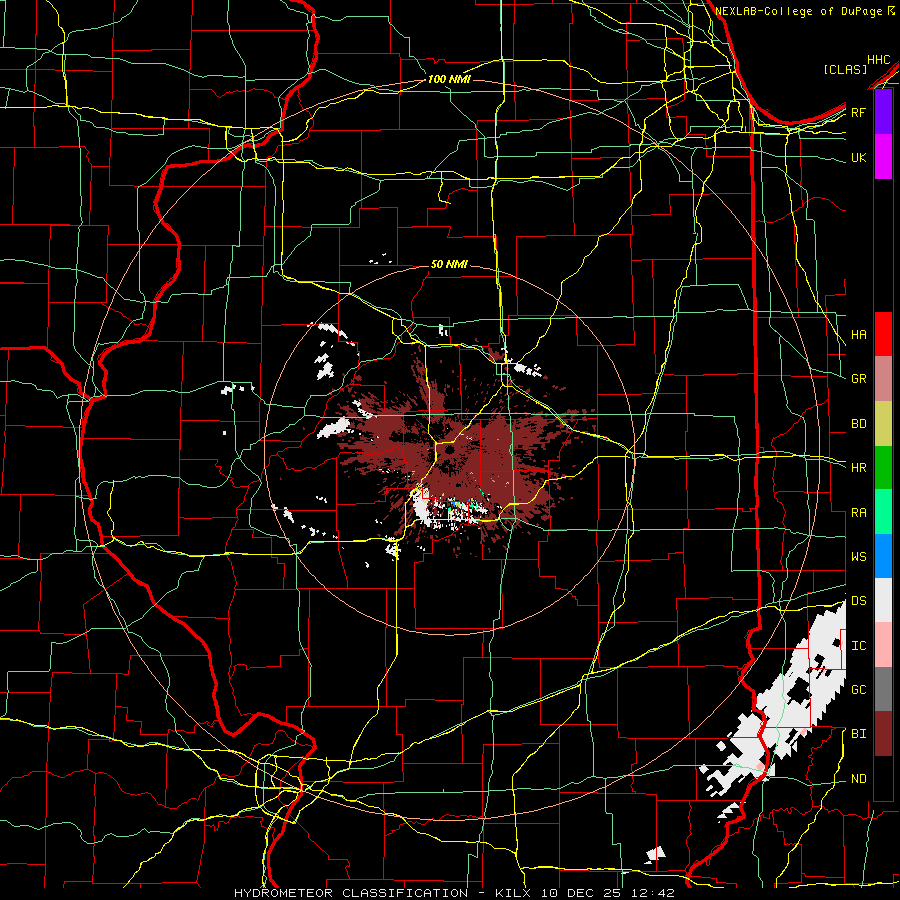Click the BI brown legend swatch
The image size is (900, 900).
pos(883,734)
